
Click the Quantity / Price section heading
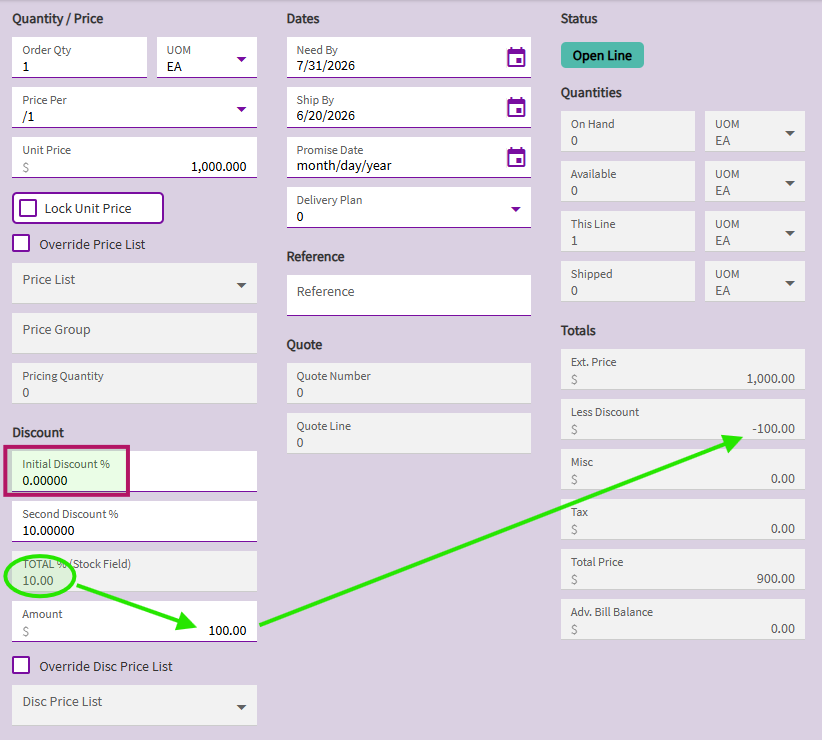[x=58, y=19]
